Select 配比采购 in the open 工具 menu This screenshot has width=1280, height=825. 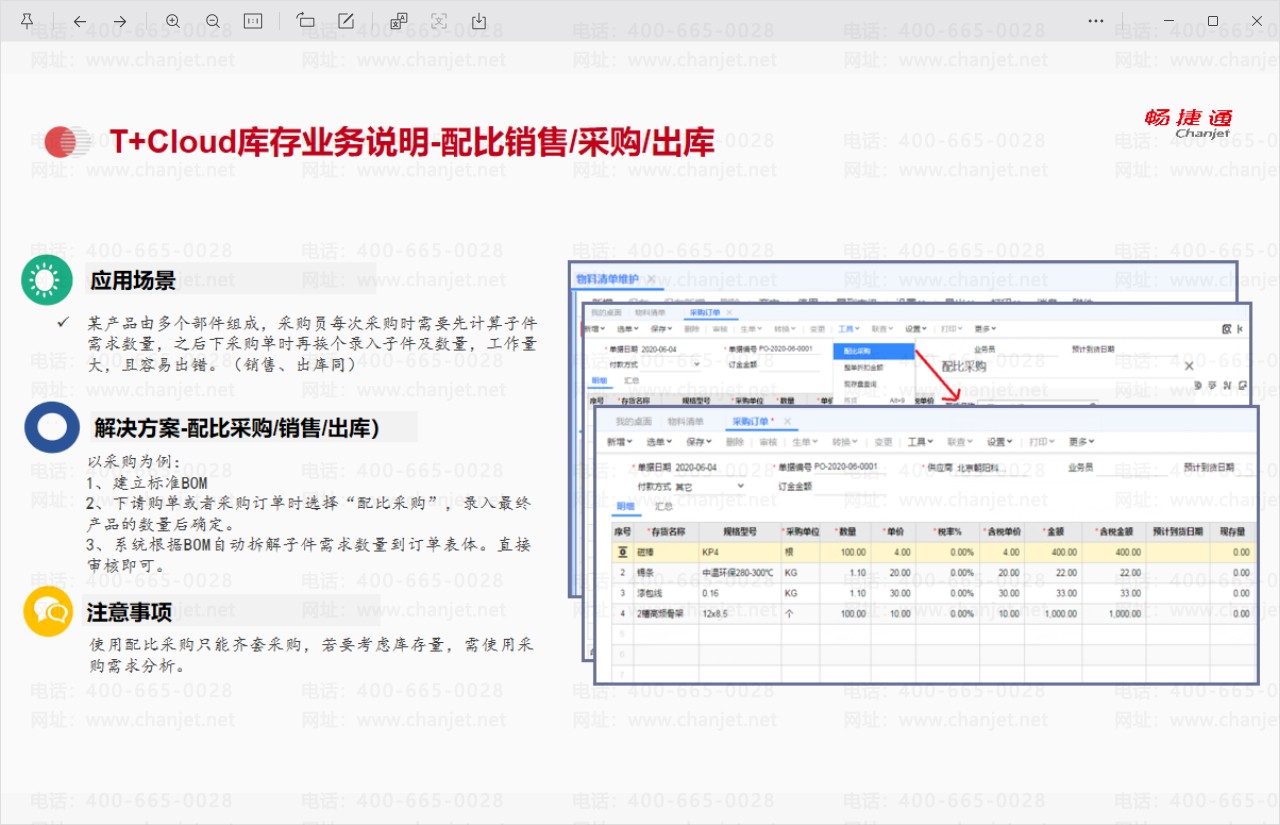[873, 352]
